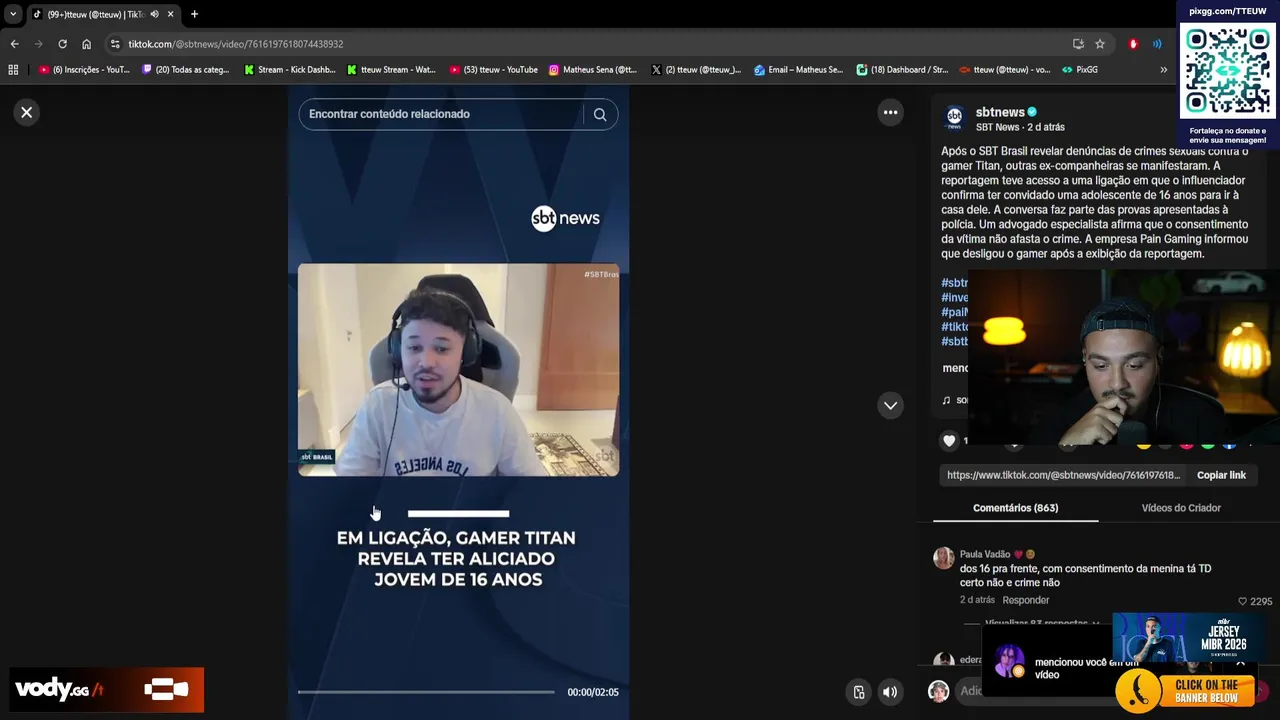Open sbtnews profile name
The image size is (1280, 720).
point(1000,112)
